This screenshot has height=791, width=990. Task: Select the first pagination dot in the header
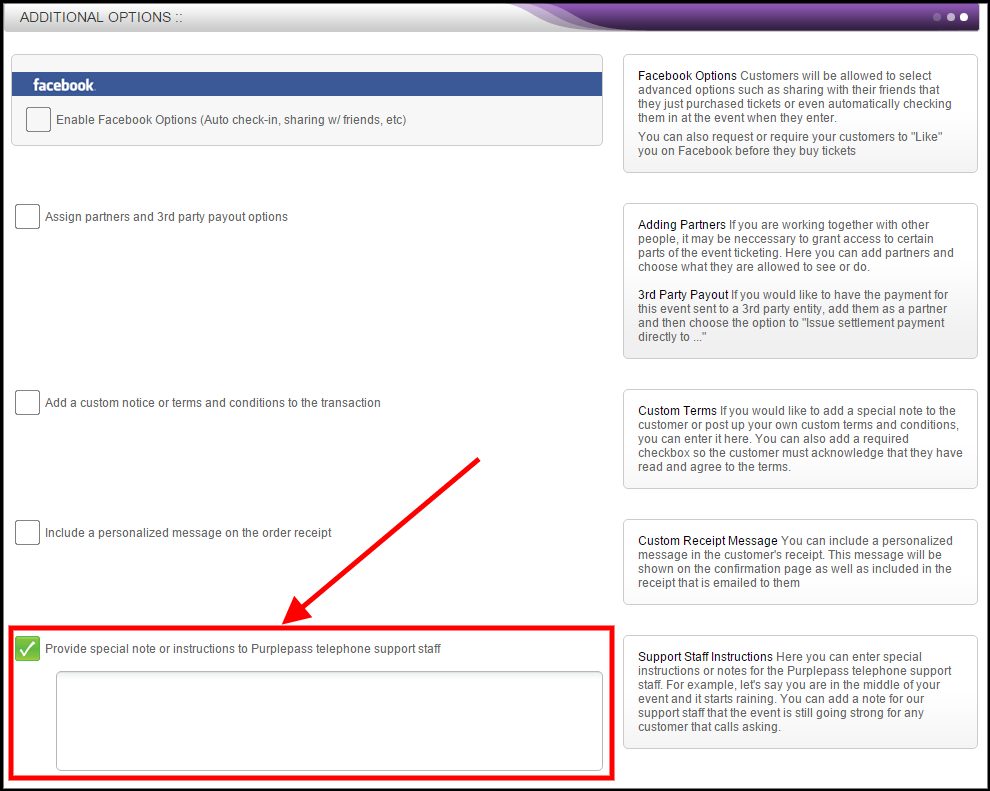(937, 17)
